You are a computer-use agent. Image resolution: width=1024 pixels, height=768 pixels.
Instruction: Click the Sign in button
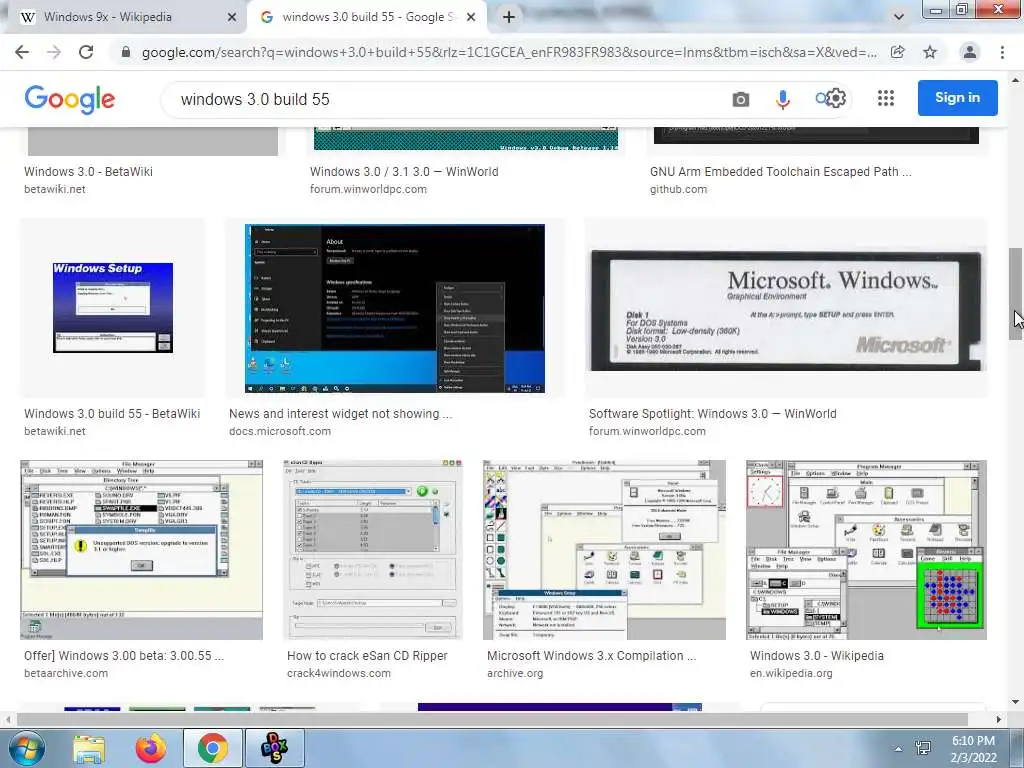pos(957,98)
